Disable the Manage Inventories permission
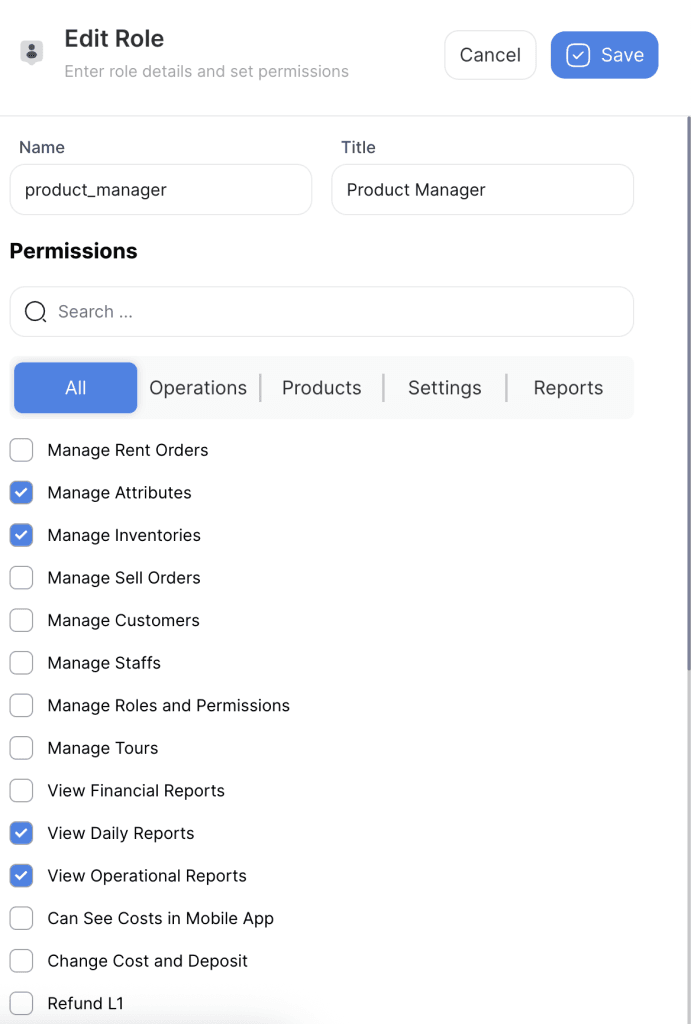Viewport: 691px width, 1024px height. [x=21, y=535]
